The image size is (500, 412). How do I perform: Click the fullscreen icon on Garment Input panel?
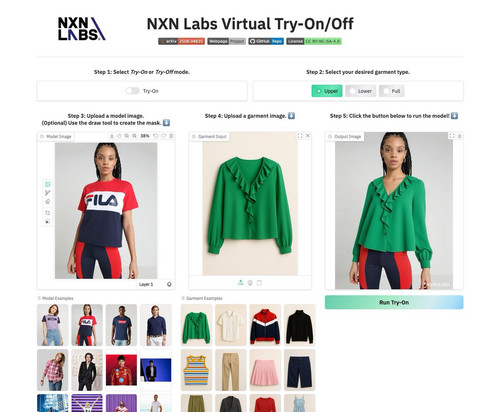pos(300,136)
